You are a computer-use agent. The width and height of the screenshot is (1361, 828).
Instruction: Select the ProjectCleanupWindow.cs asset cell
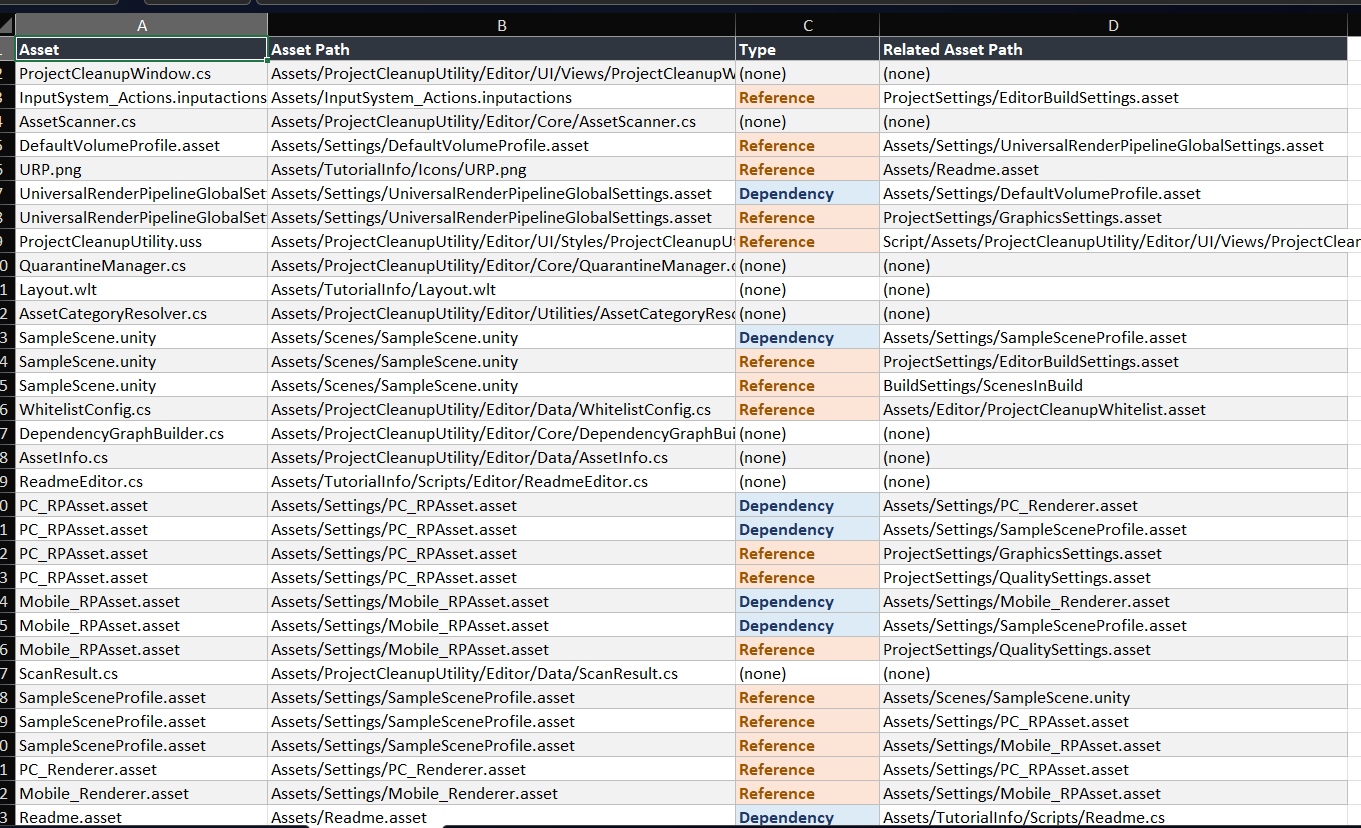(x=142, y=73)
